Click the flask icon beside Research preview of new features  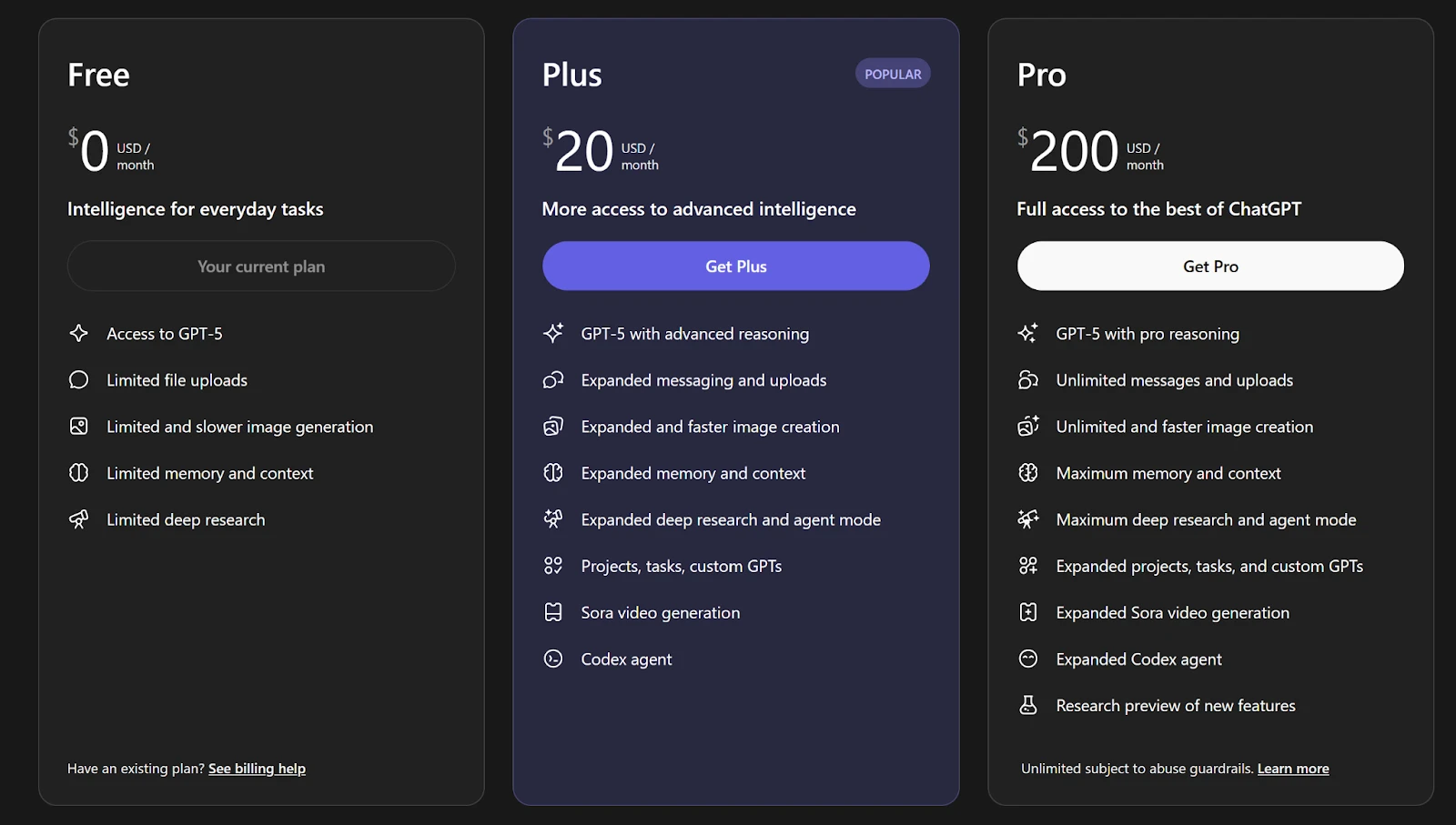click(1028, 705)
